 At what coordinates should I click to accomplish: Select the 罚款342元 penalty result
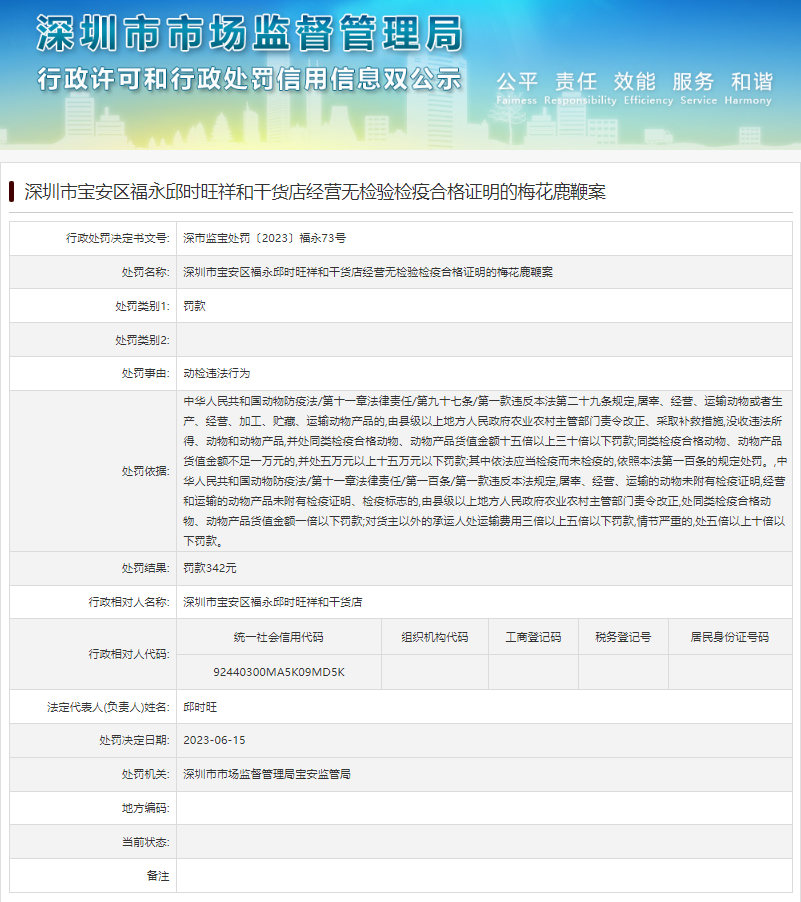click(210, 568)
